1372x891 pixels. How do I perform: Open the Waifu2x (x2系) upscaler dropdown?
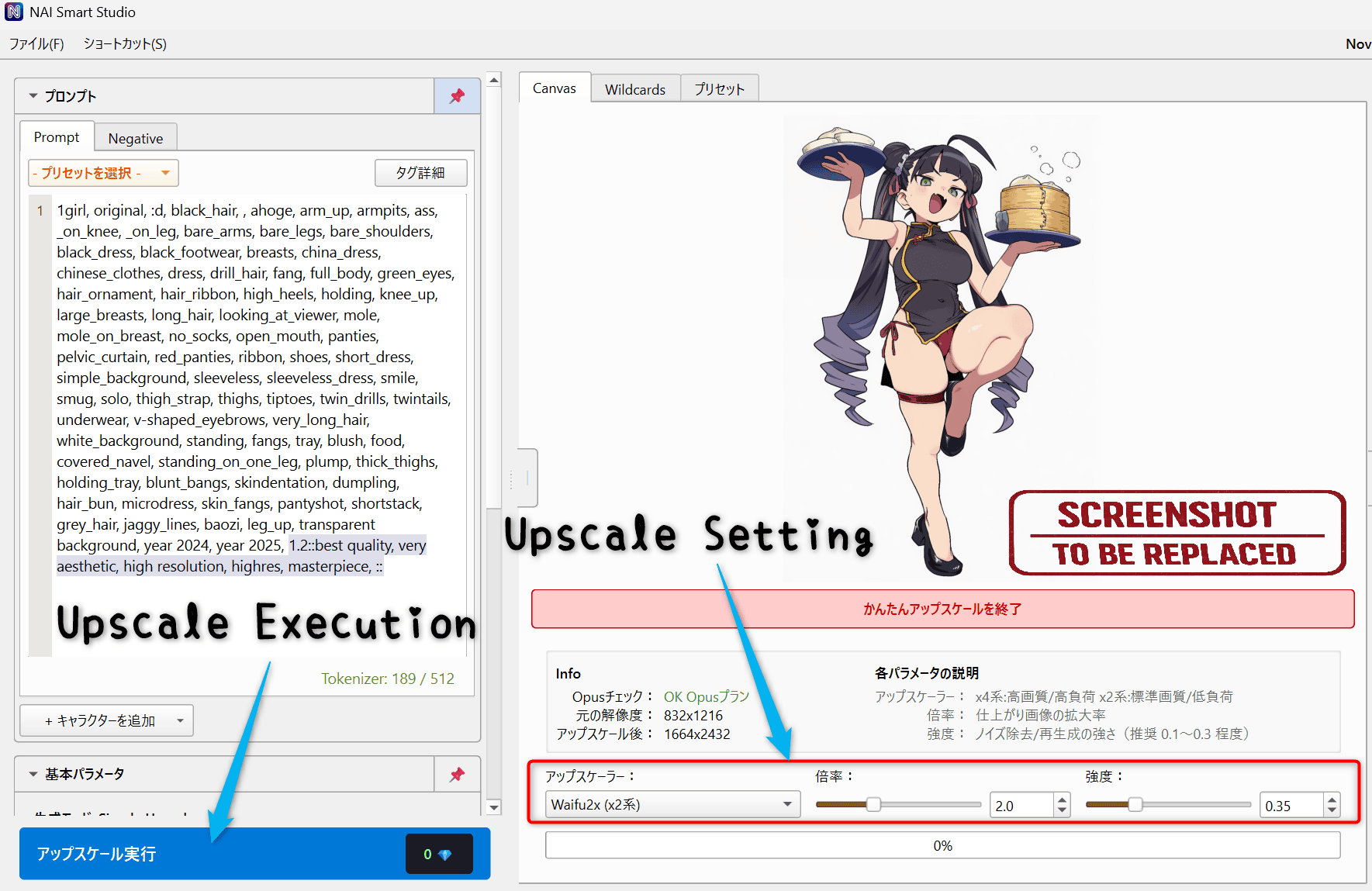pyautogui.click(x=672, y=804)
